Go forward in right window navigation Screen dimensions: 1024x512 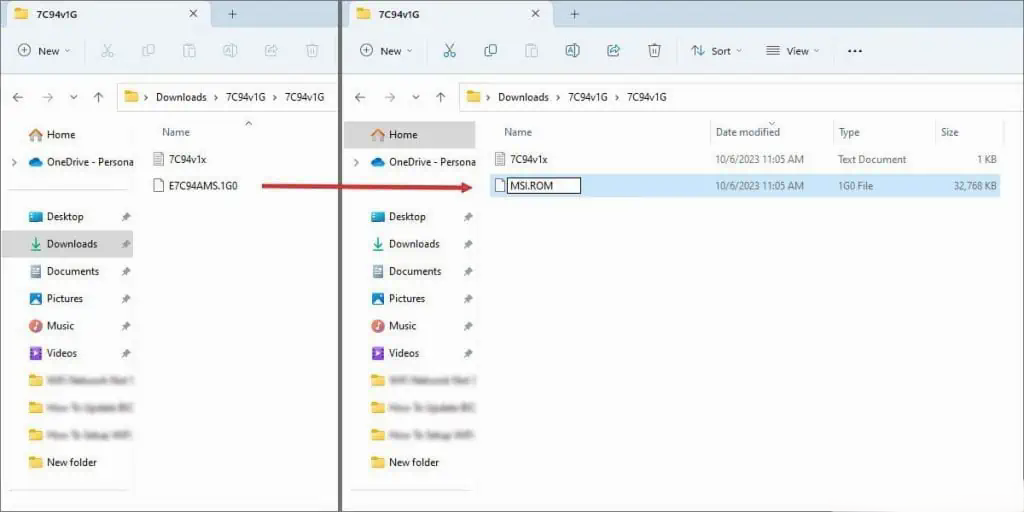(x=390, y=97)
